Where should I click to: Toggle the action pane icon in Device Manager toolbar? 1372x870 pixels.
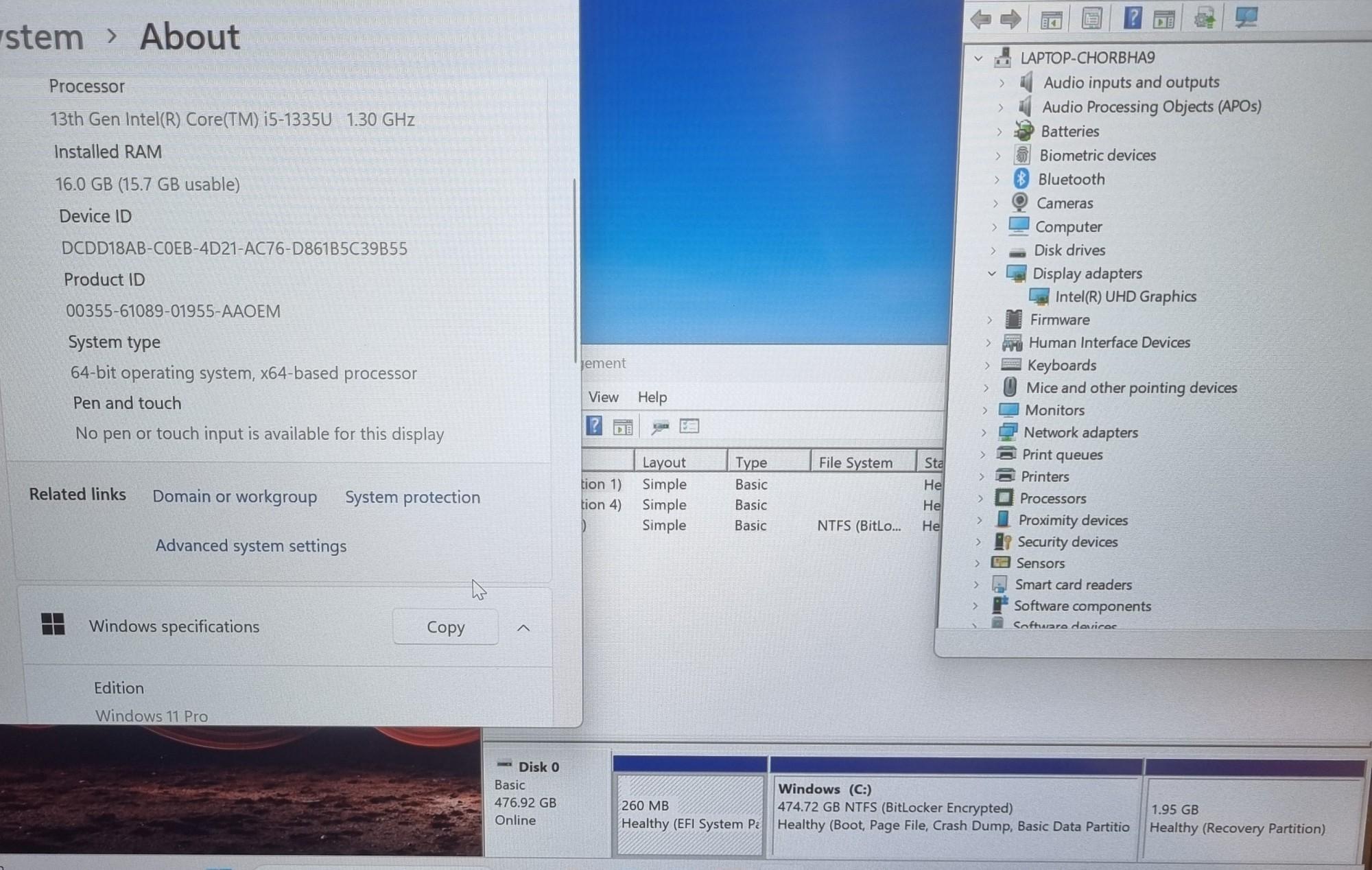click(x=1164, y=19)
